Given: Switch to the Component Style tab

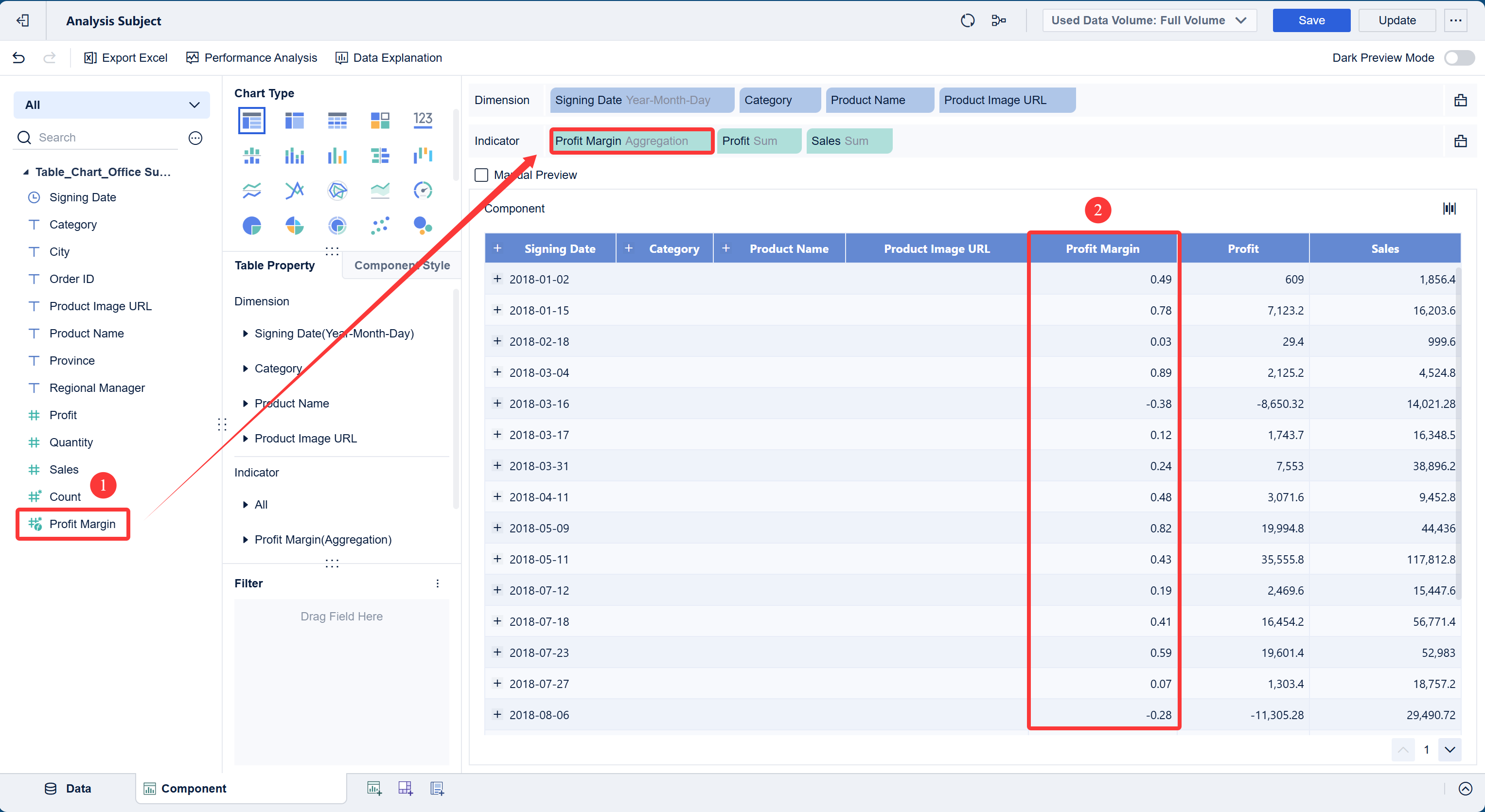Looking at the screenshot, I should 402,265.
